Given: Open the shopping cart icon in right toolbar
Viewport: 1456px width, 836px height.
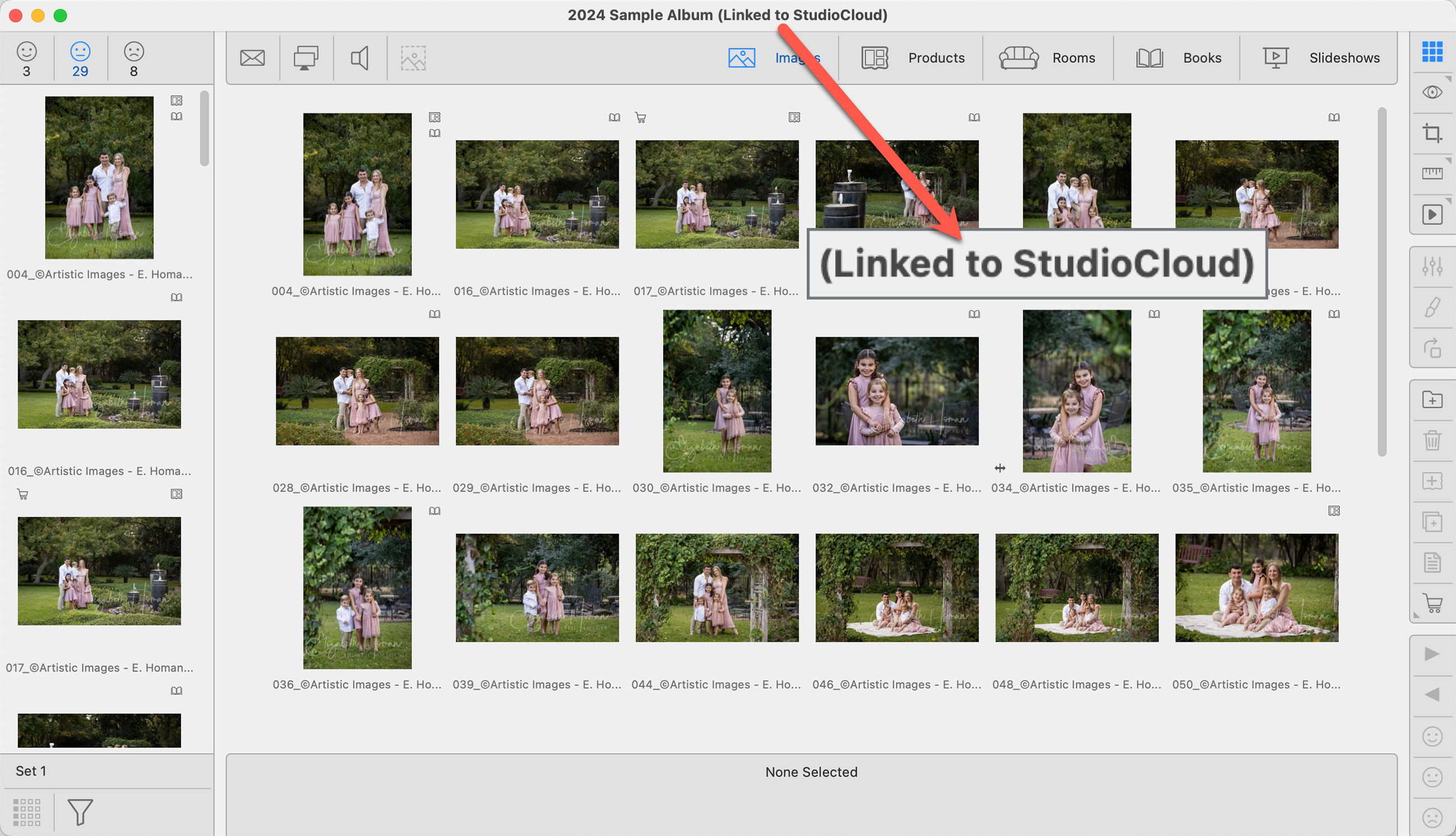Looking at the screenshot, I should coord(1433,603).
